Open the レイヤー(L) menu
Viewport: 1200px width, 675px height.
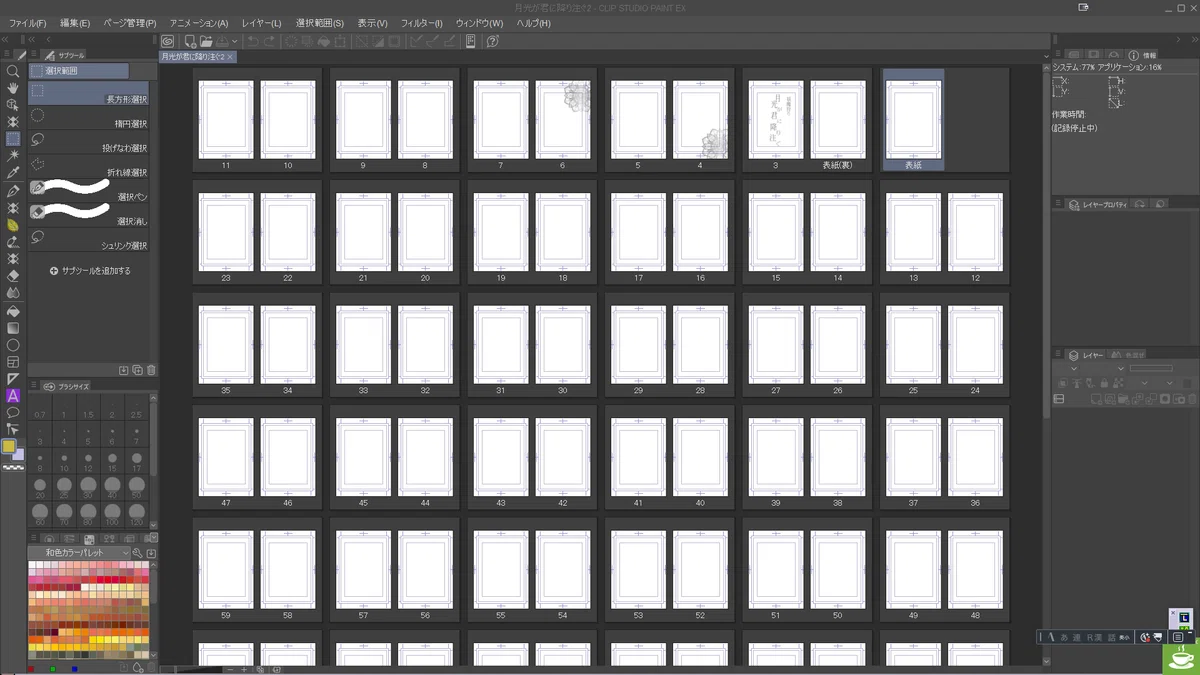[x=261, y=23]
